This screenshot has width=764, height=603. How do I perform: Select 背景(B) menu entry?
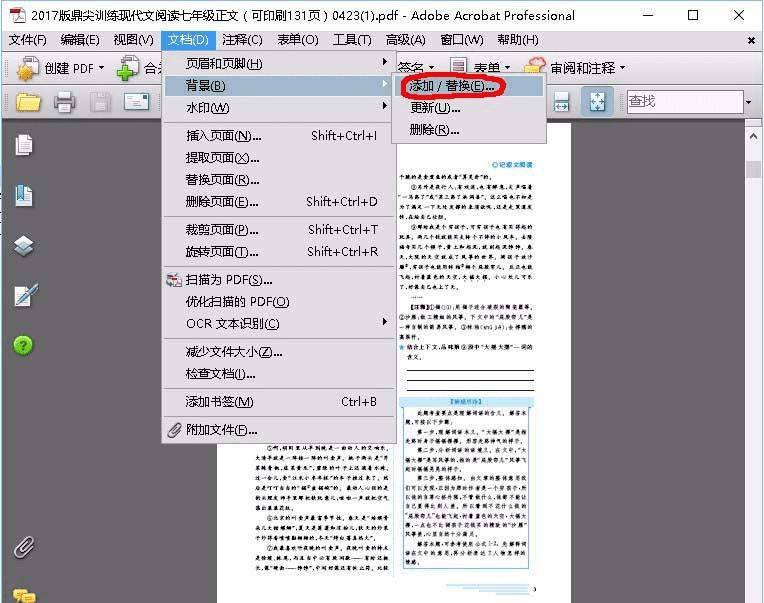pyautogui.click(x=279, y=86)
